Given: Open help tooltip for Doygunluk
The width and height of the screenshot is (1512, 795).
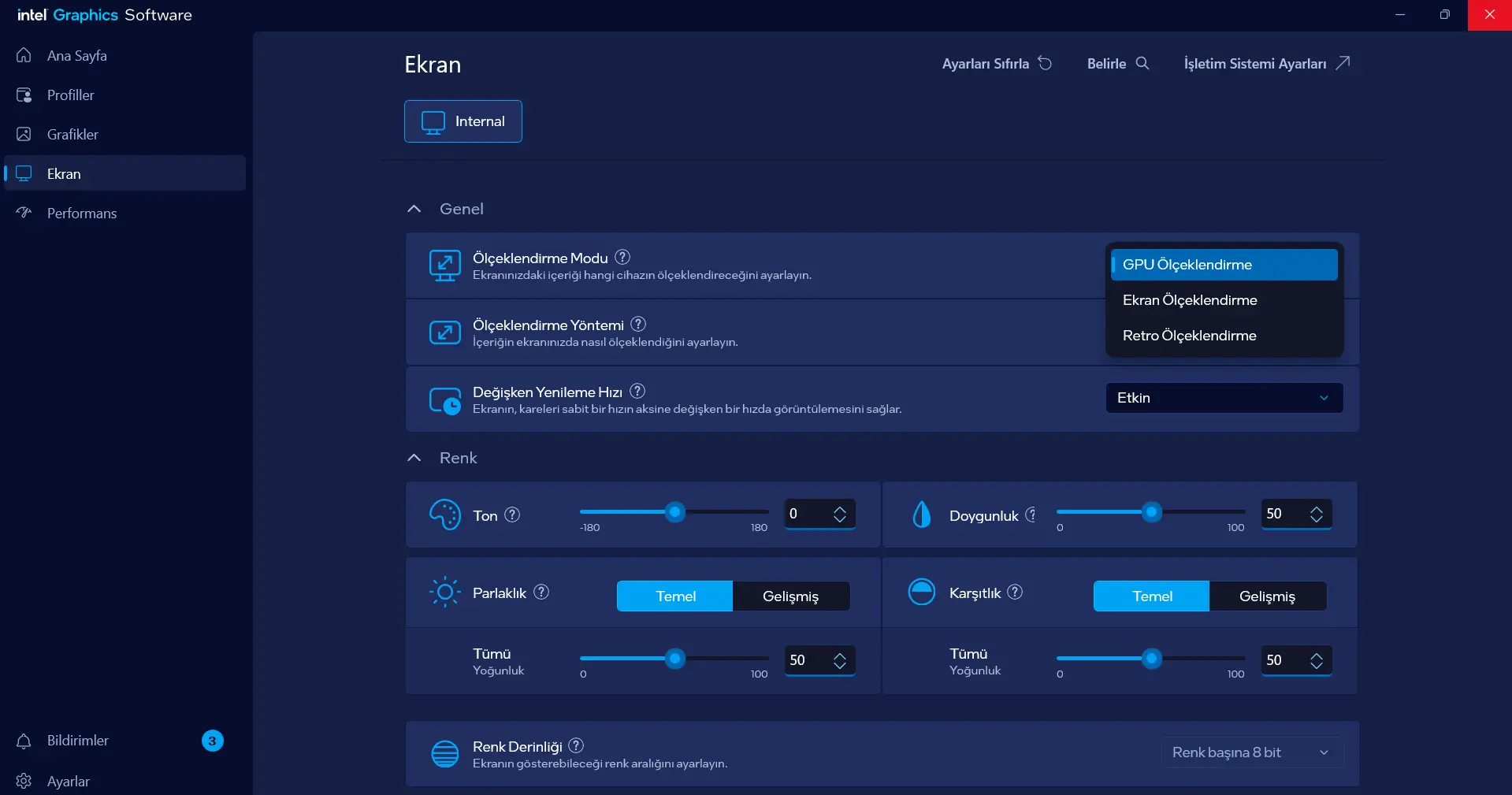Looking at the screenshot, I should point(1031,515).
